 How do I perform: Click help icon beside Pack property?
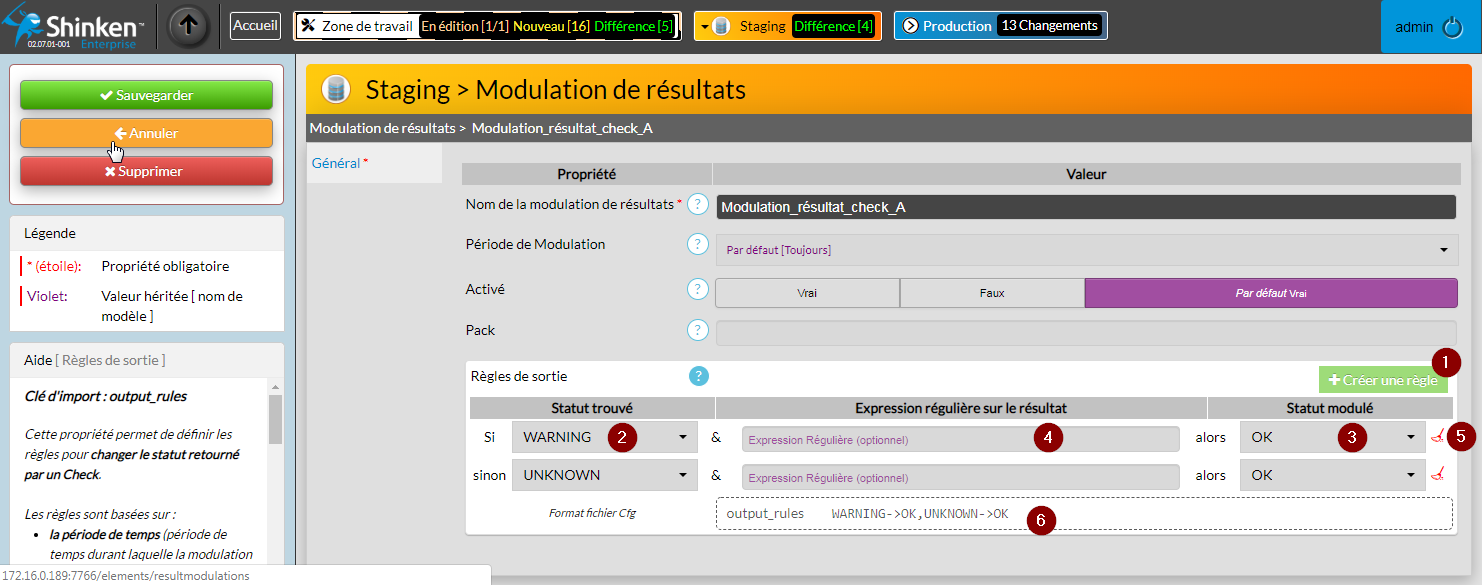(x=697, y=331)
